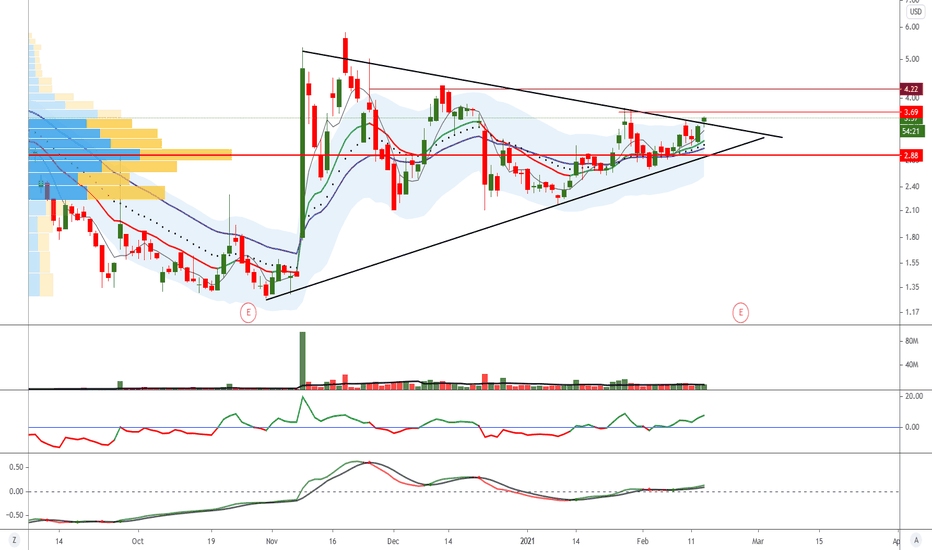Click the Feb date label
The image size is (932, 550).
(x=643, y=541)
